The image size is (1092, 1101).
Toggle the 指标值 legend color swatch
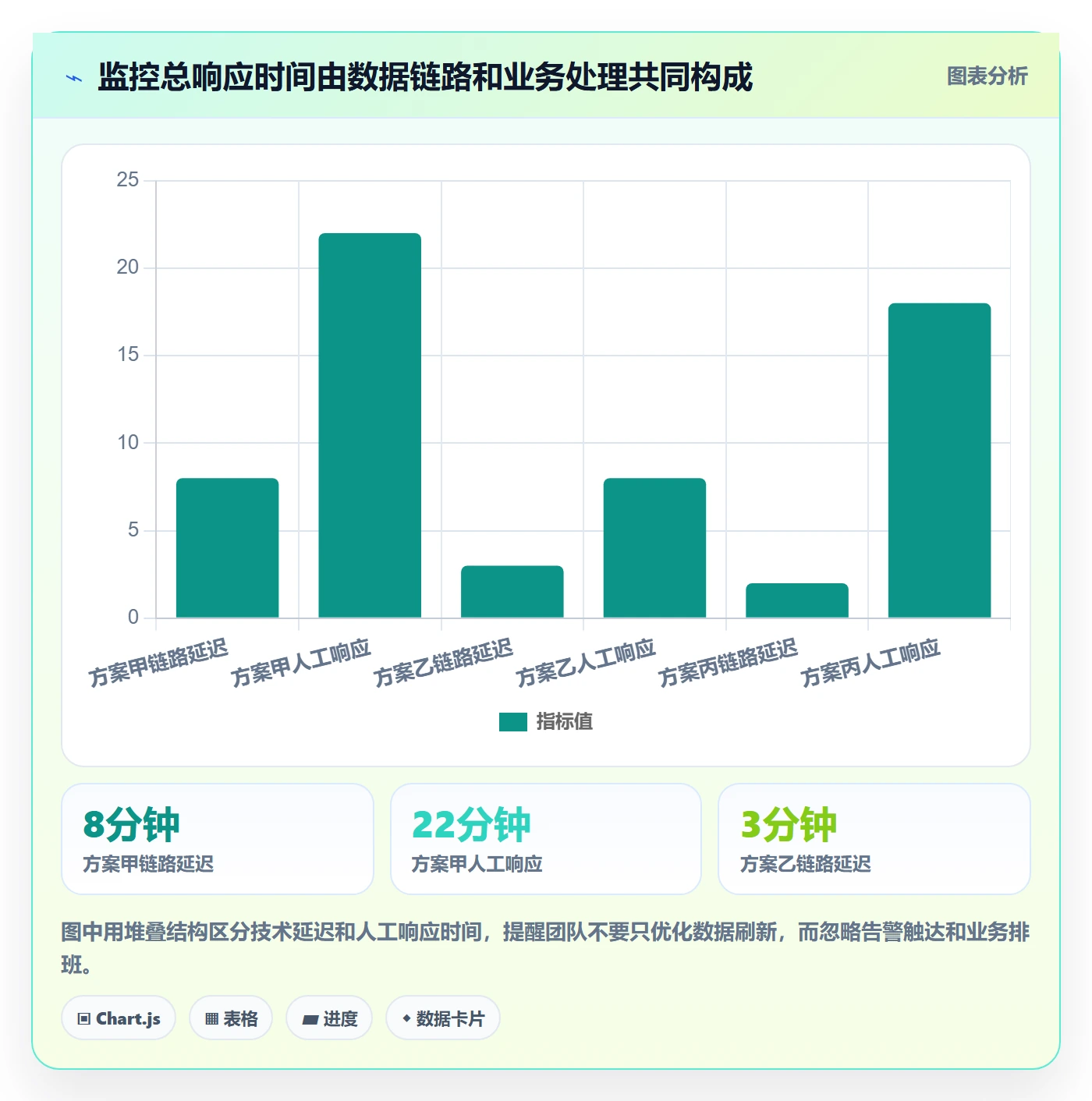point(513,722)
